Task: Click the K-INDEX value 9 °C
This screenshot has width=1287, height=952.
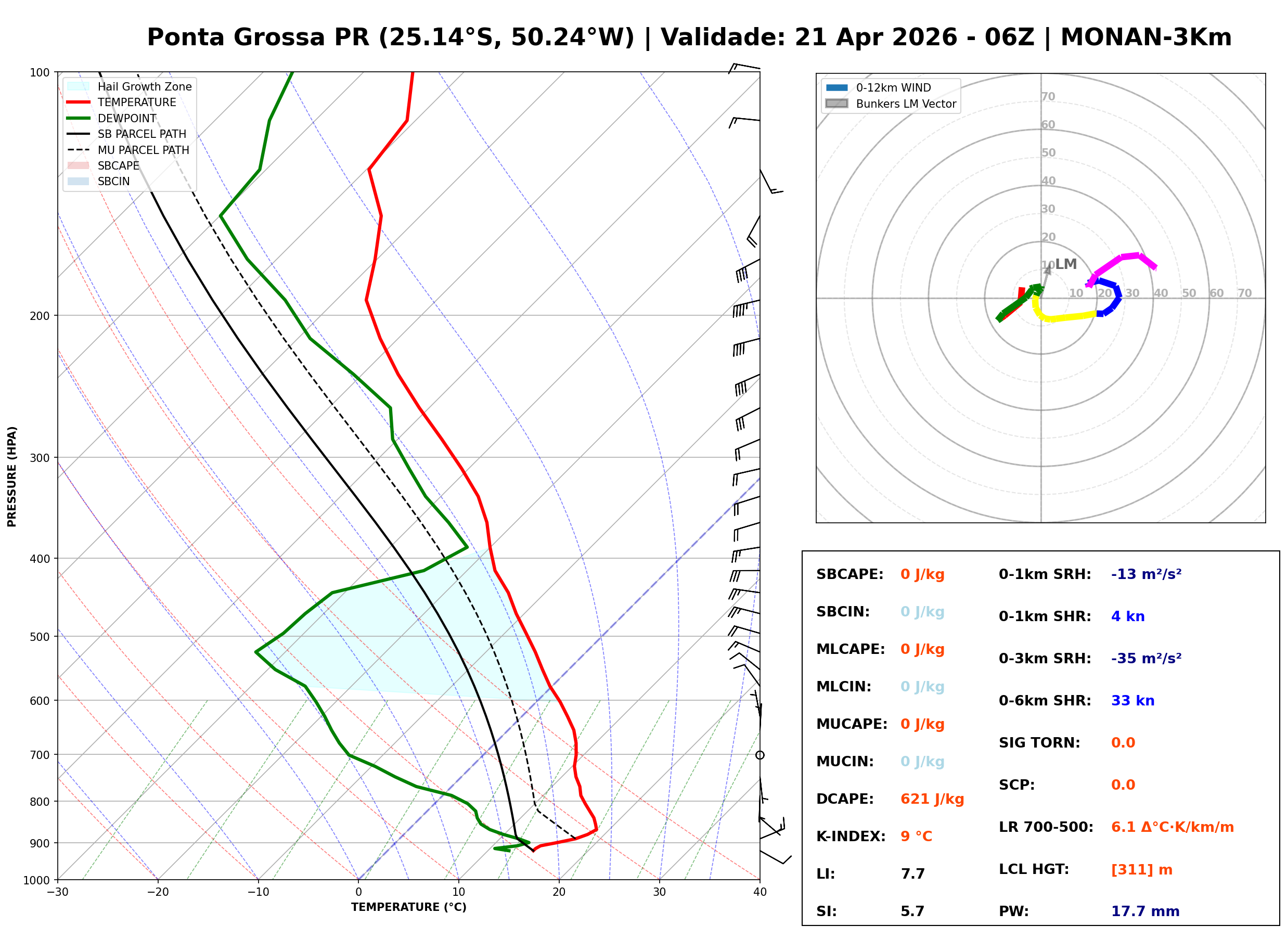Action: coord(916,836)
